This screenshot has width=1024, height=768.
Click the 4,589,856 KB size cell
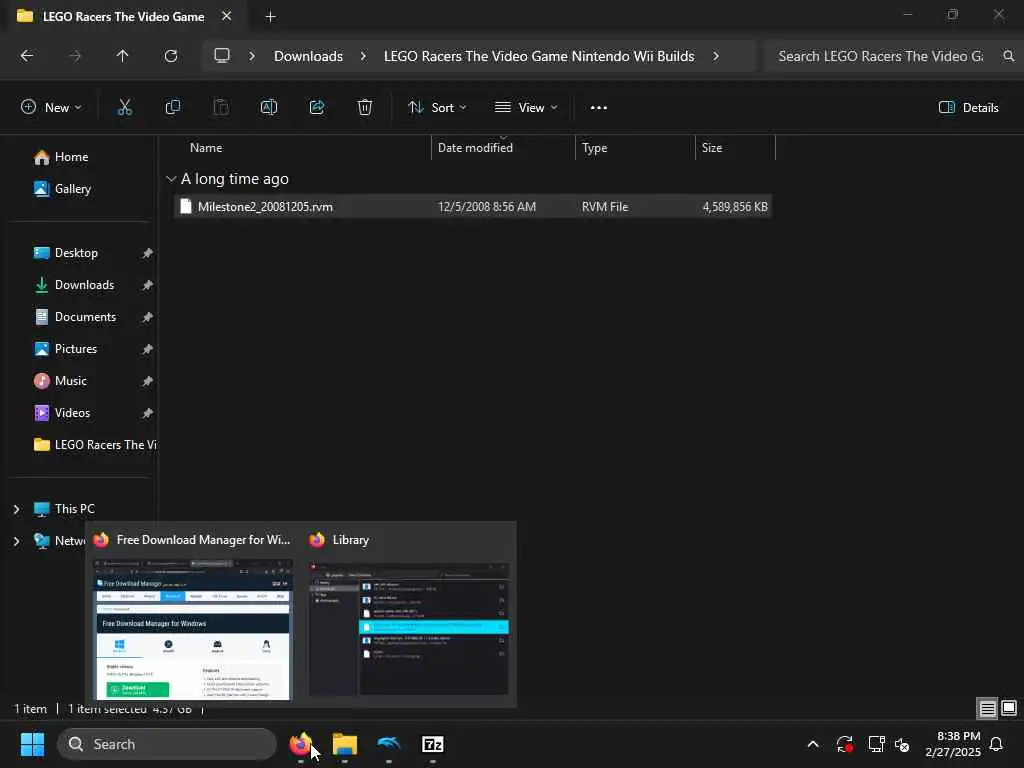click(735, 206)
